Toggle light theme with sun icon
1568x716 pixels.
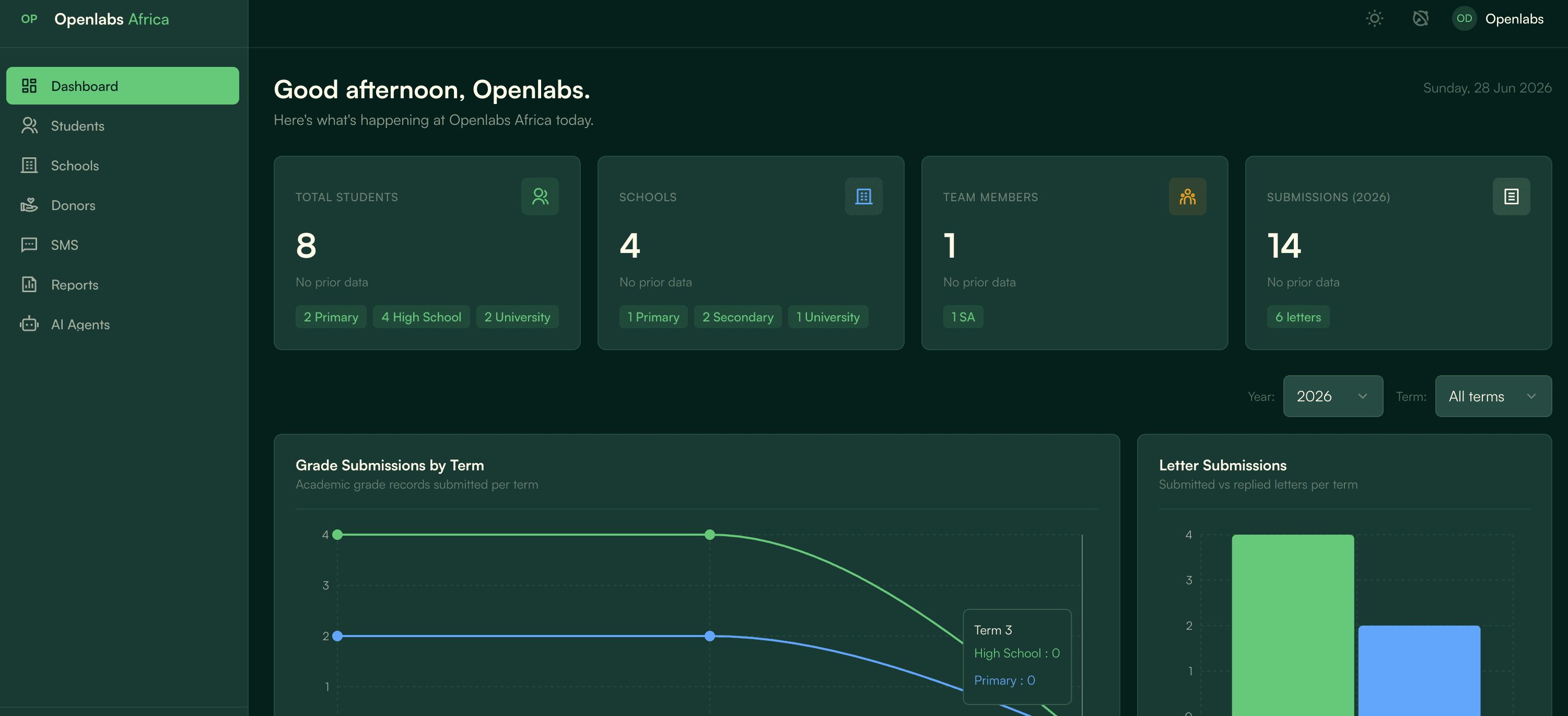click(x=1374, y=18)
